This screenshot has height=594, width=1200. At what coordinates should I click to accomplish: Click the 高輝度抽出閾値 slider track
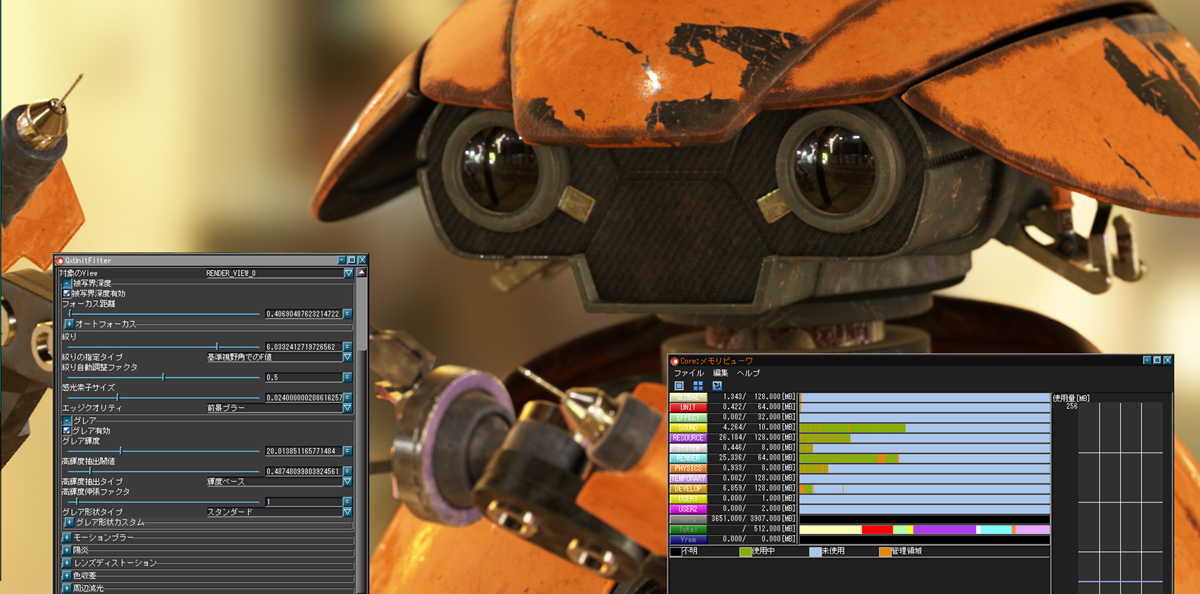coord(162,471)
